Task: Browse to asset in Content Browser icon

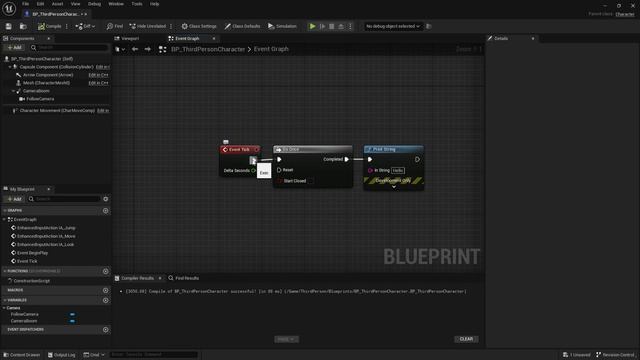Action: (23, 26)
